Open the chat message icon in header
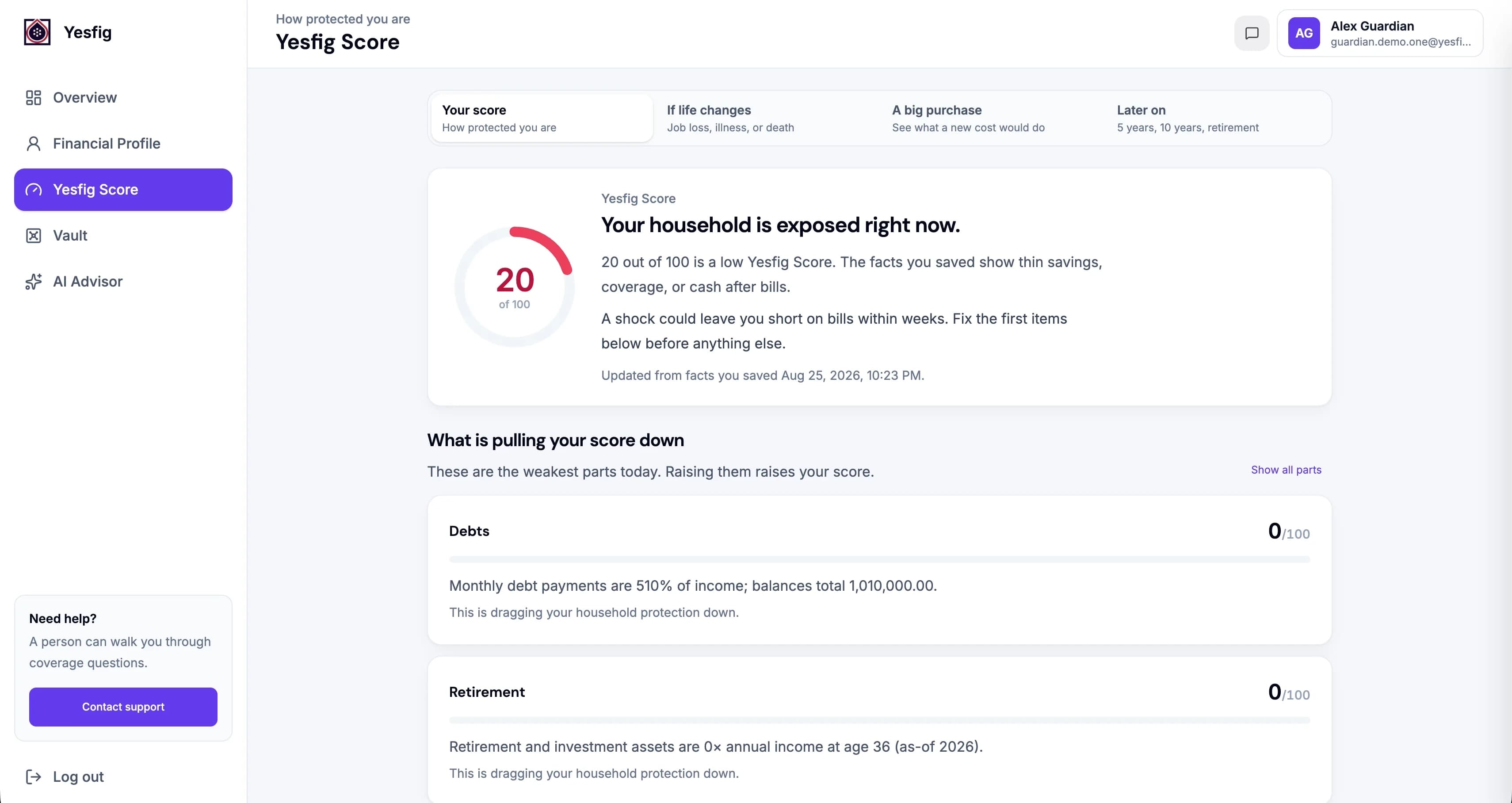 [1252, 34]
